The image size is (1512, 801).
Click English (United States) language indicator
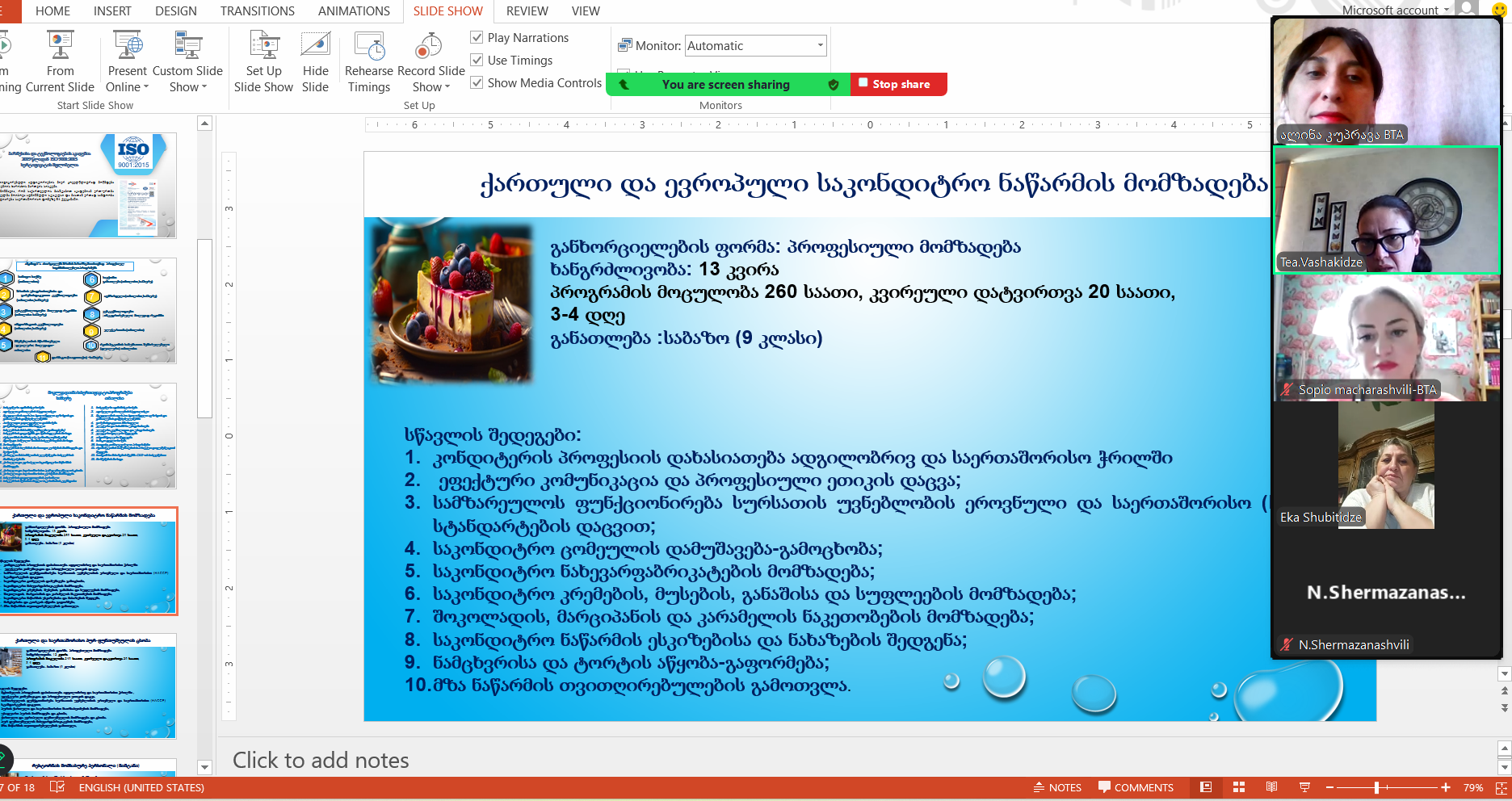click(x=141, y=787)
